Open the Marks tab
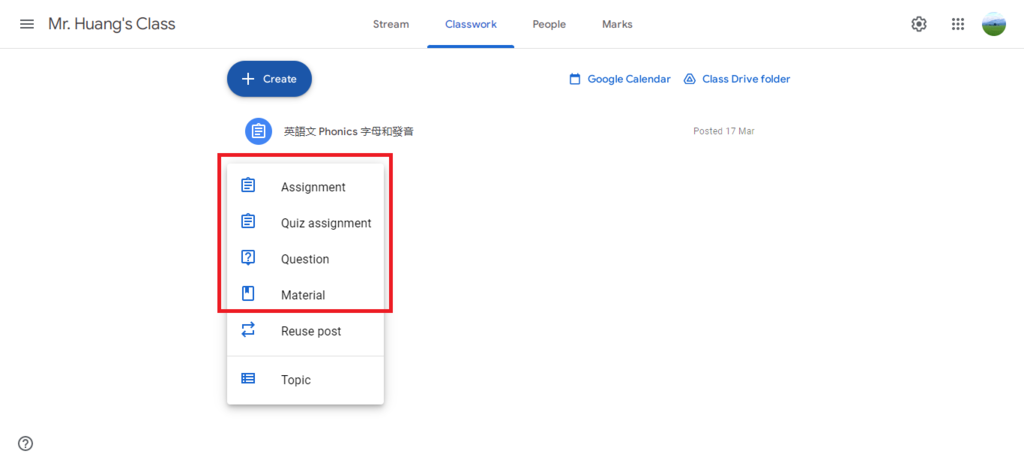The height and width of the screenshot is (469, 1024). (617, 24)
